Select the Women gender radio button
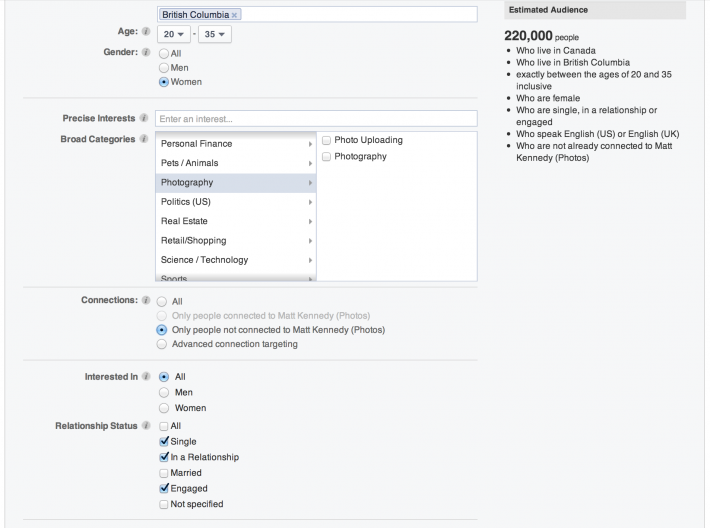This screenshot has height=528, width=710. point(164,82)
